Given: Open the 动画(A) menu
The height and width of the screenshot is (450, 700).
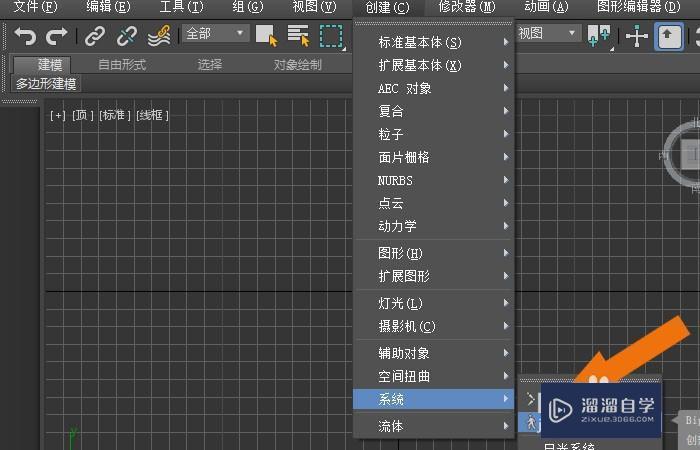Looking at the screenshot, I should click(x=546, y=7).
